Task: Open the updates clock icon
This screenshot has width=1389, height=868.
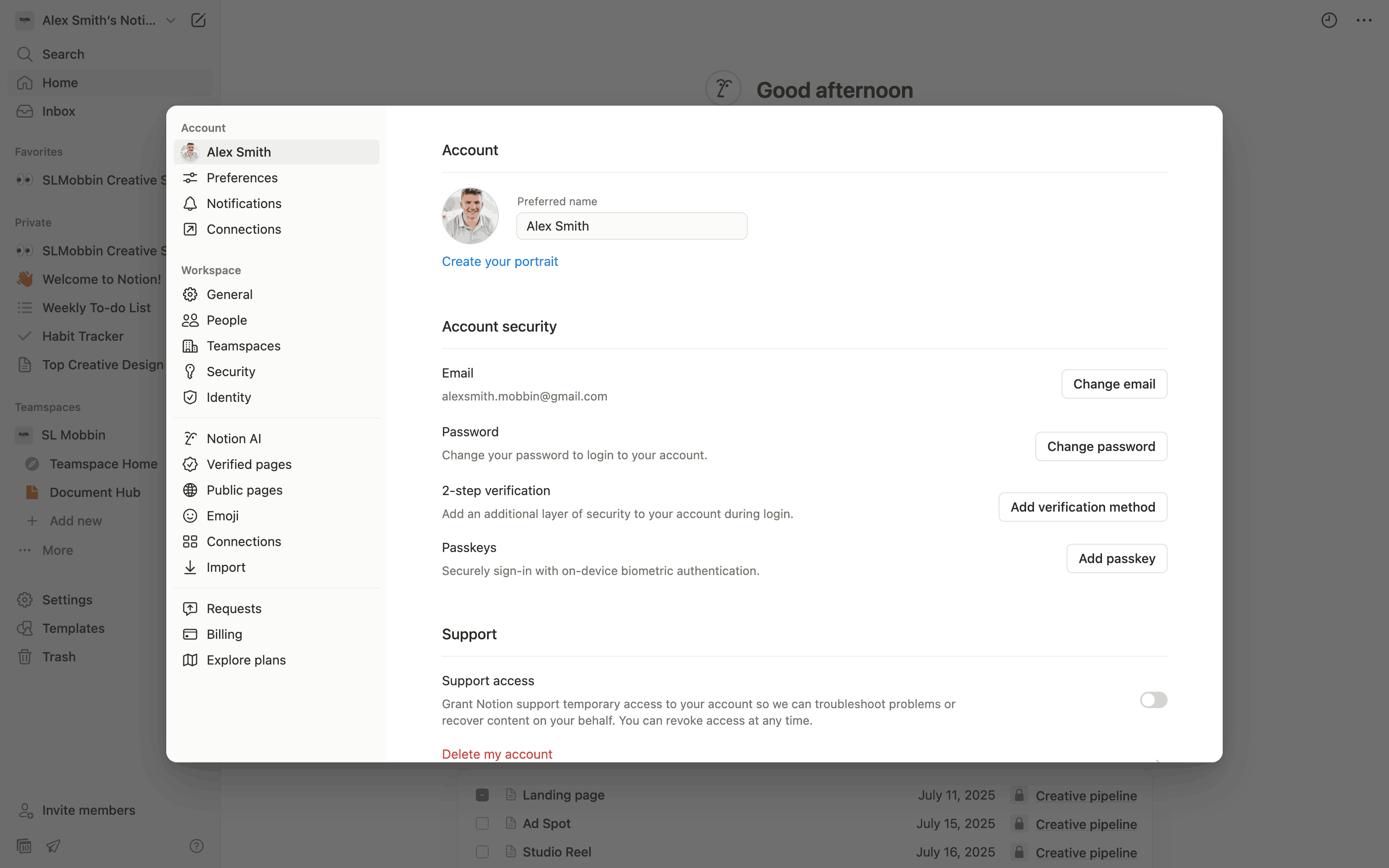Action: coord(1329,21)
